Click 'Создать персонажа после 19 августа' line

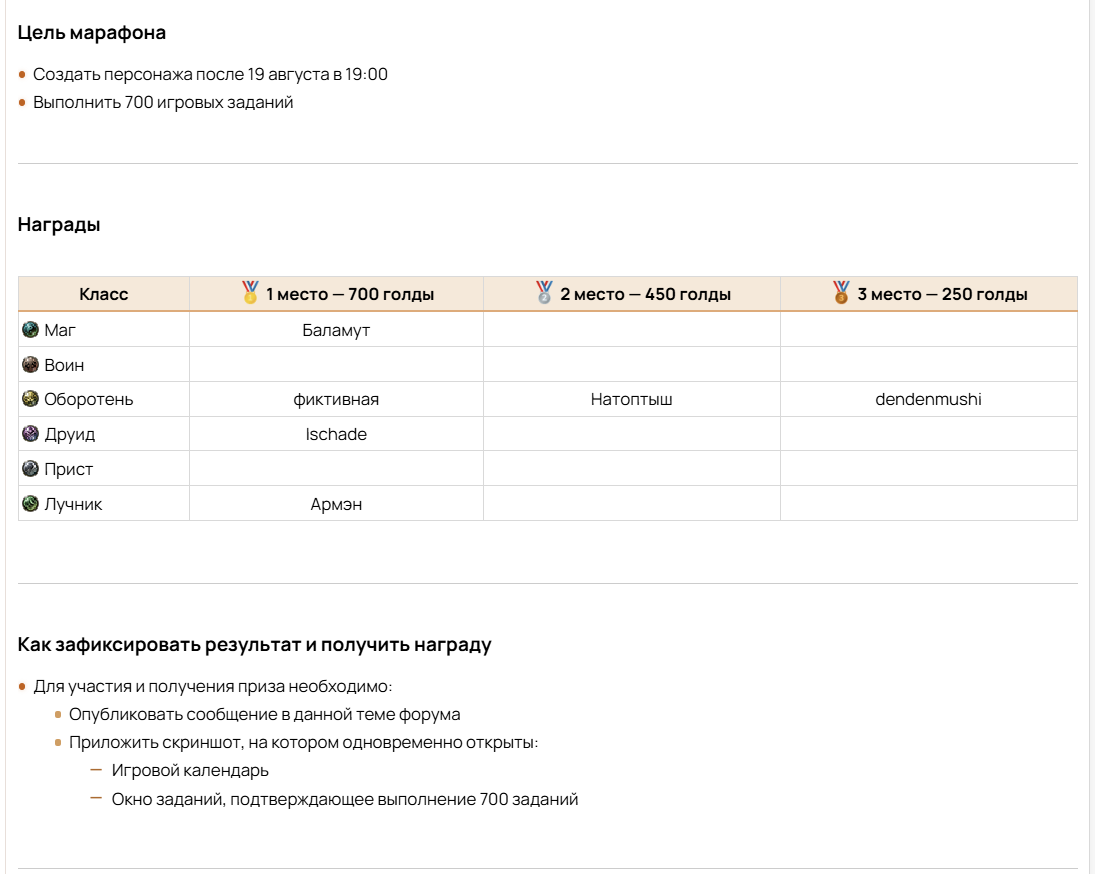tap(210, 74)
